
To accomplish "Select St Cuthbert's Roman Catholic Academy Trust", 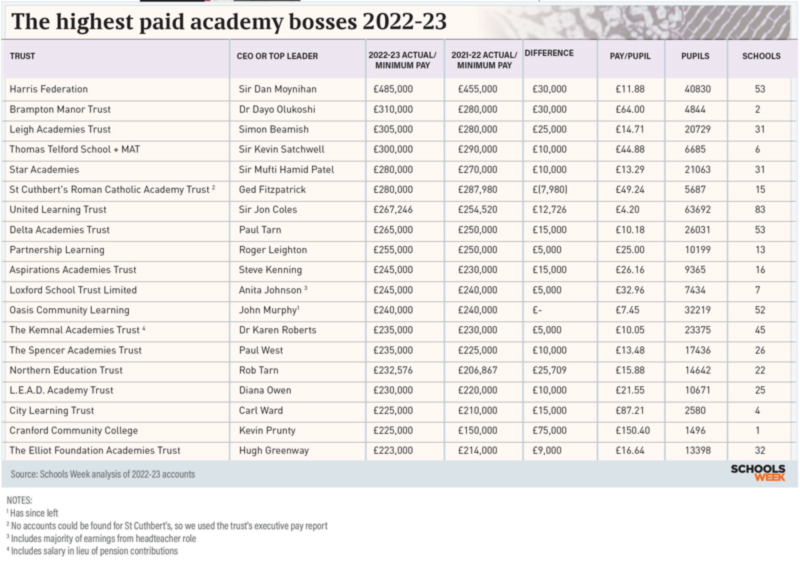I will click(x=109, y=190).
